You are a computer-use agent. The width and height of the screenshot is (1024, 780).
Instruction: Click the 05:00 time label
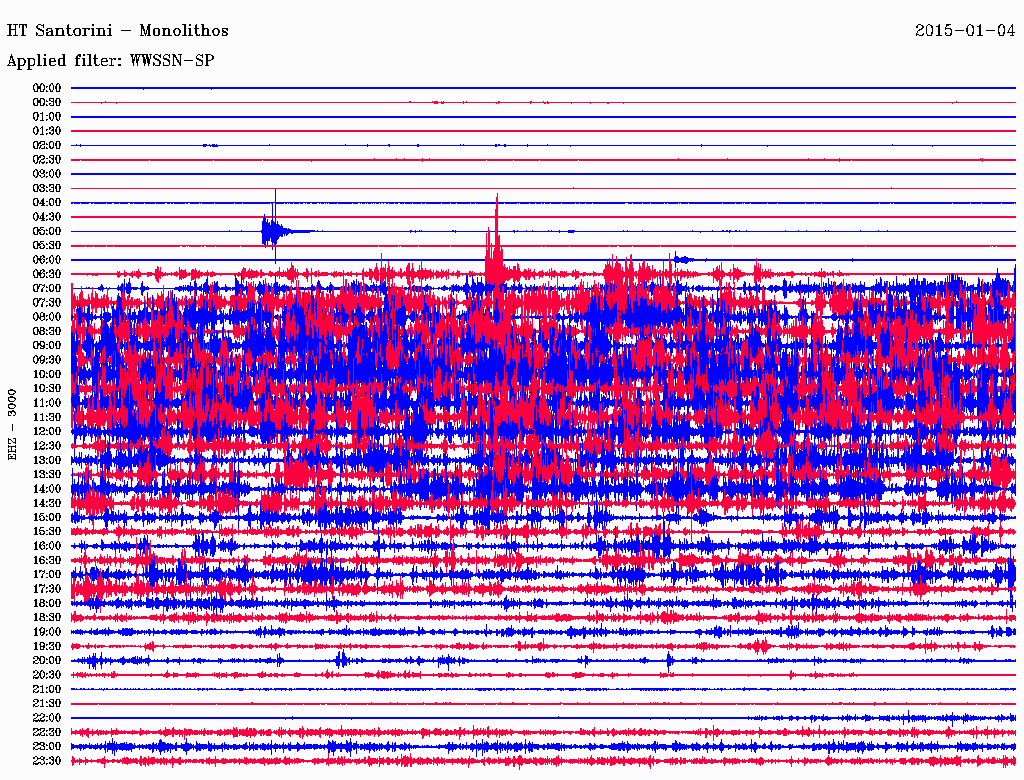click(46, 231)
